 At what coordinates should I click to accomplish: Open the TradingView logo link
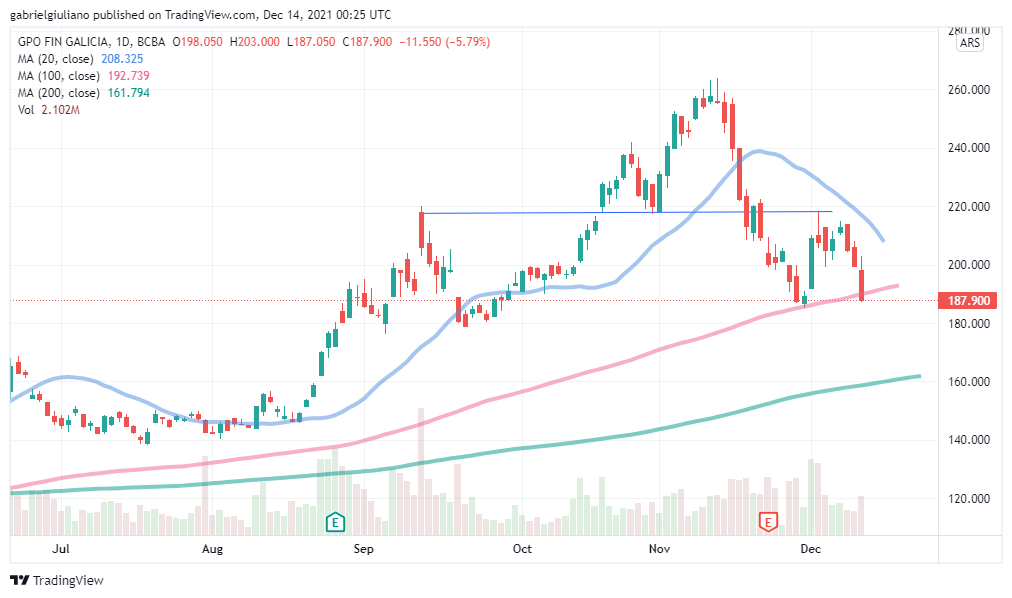[57, 581]
